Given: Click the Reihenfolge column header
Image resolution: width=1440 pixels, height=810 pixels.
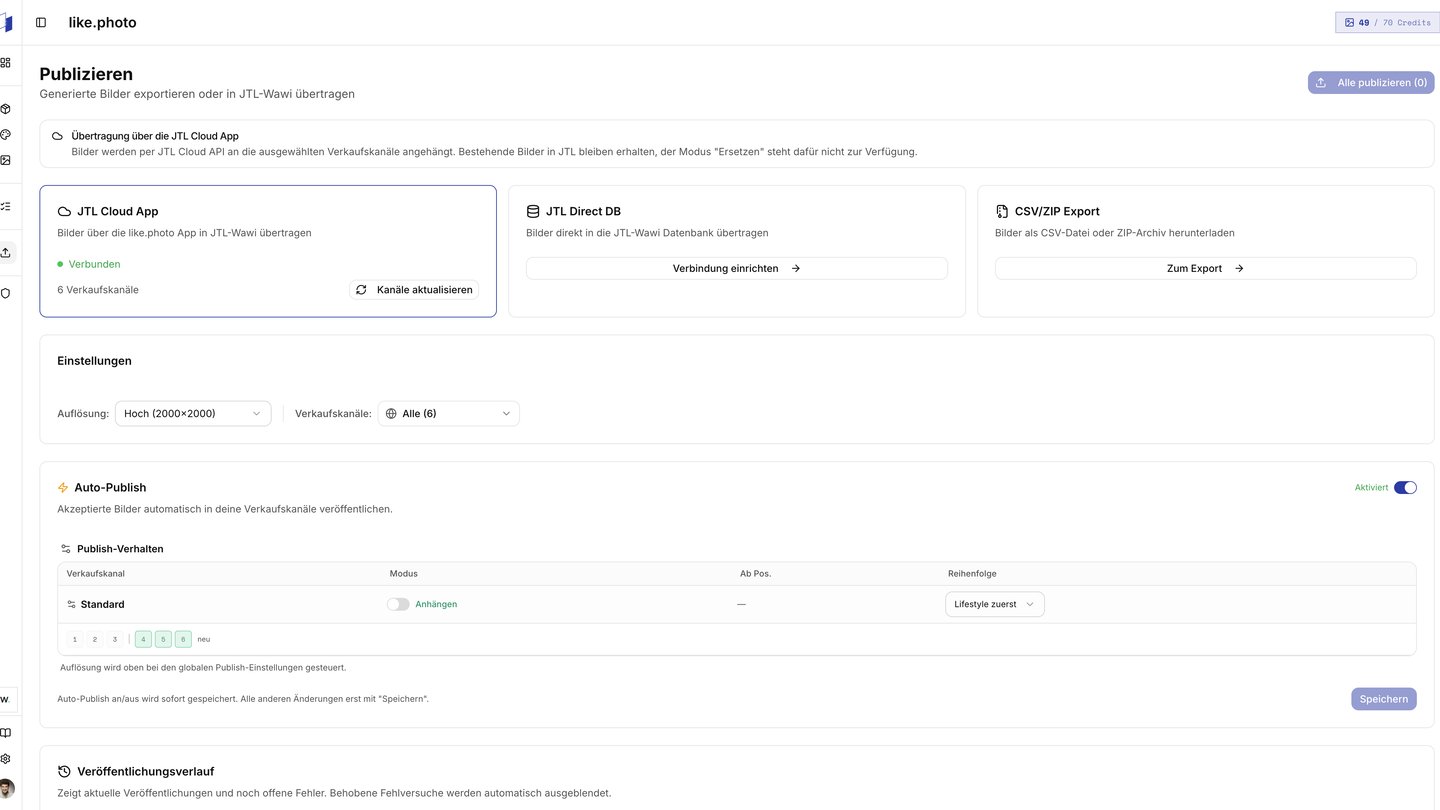Looking at the screenshot, I should tap(972, 574).
